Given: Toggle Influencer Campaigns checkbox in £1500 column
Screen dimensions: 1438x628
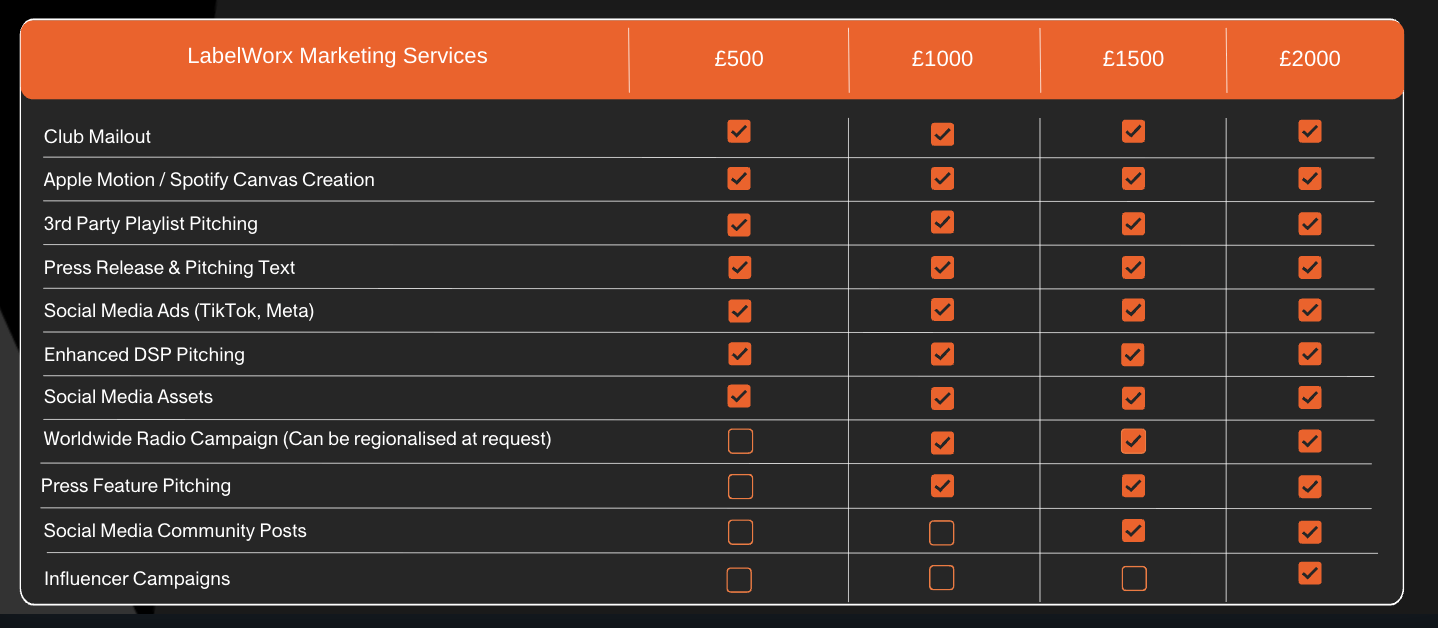Looking at the screenshot, I should point(1134,578).
